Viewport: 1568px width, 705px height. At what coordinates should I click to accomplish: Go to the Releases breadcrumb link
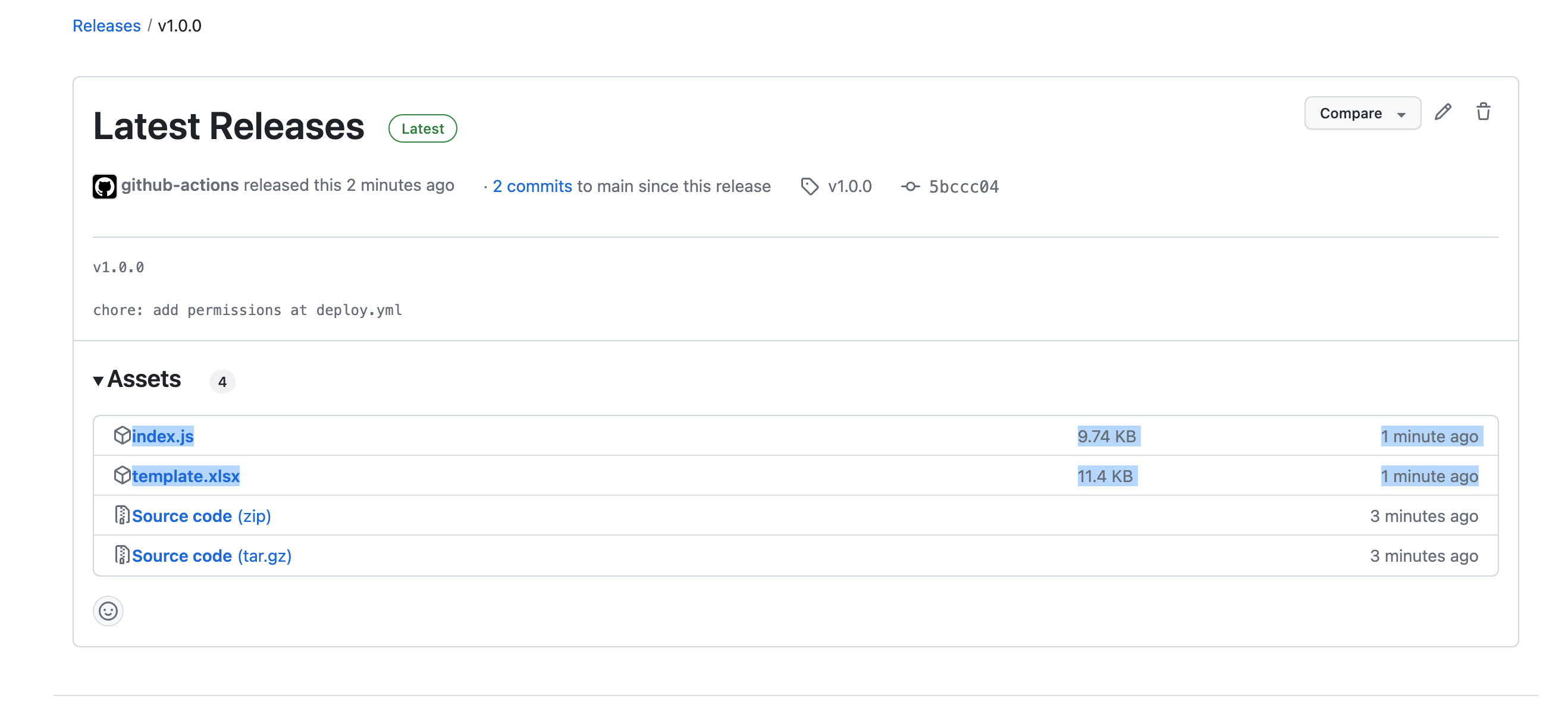click(x=106, y=26)
